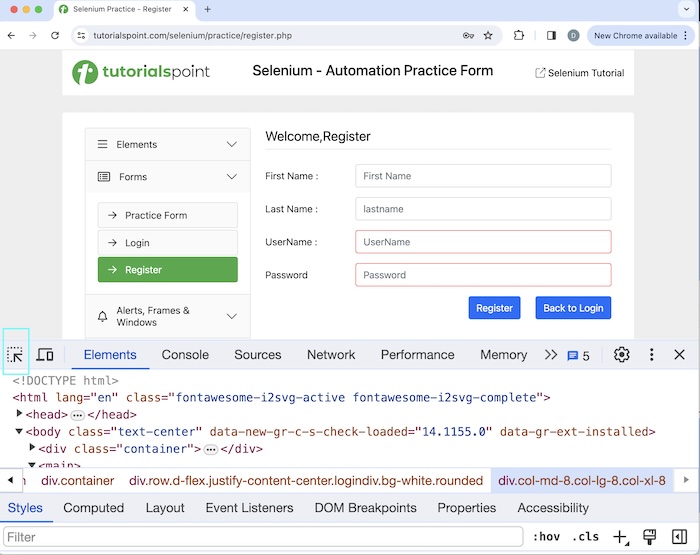The image size is (700, 555).
Task: Show more DevTools tabs chevron
Action: (551, 355)
